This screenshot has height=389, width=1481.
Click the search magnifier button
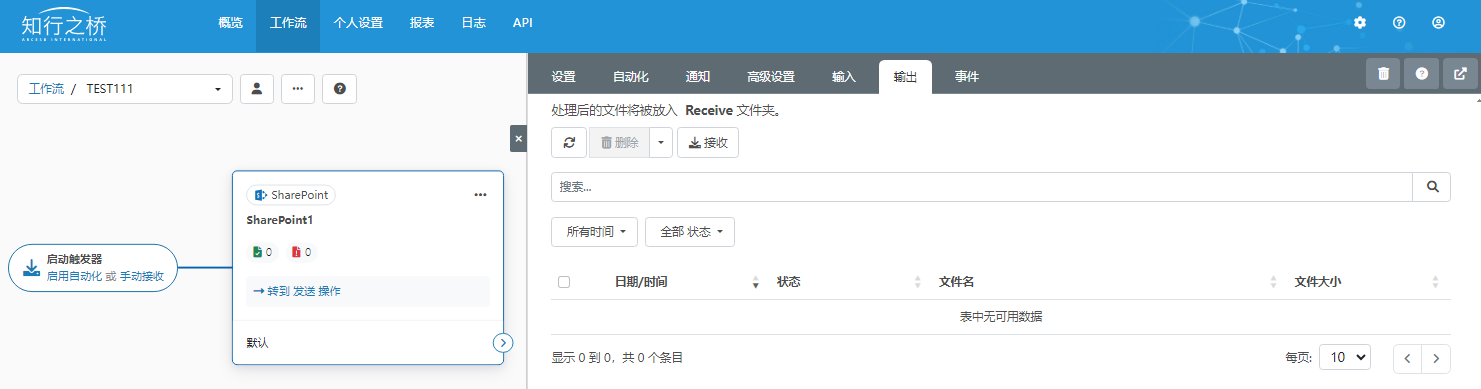point(1432,186)
